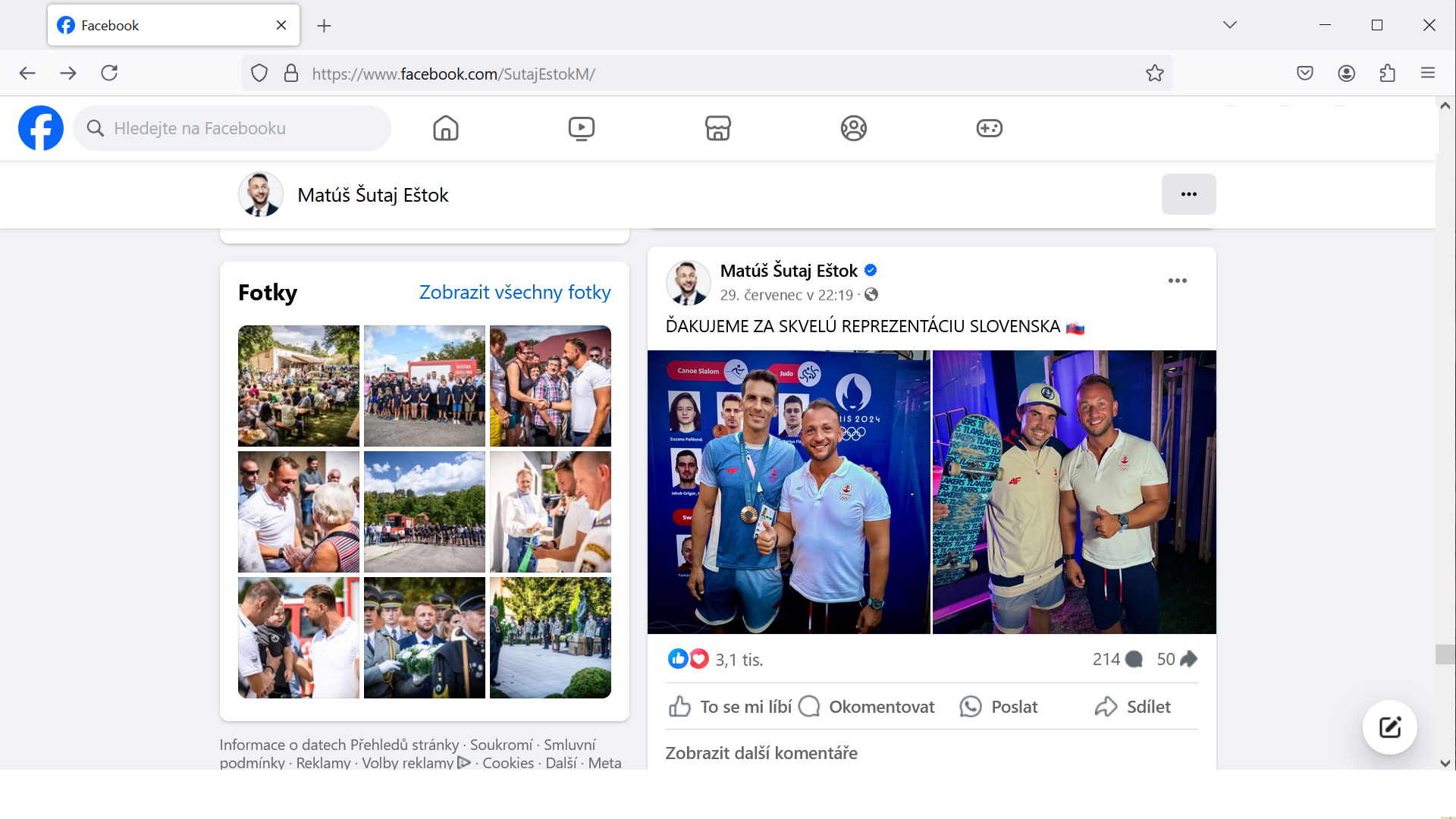Open Facebook Home feed icon
This screenshot has height=819, width=1456.
coord(446,128)
